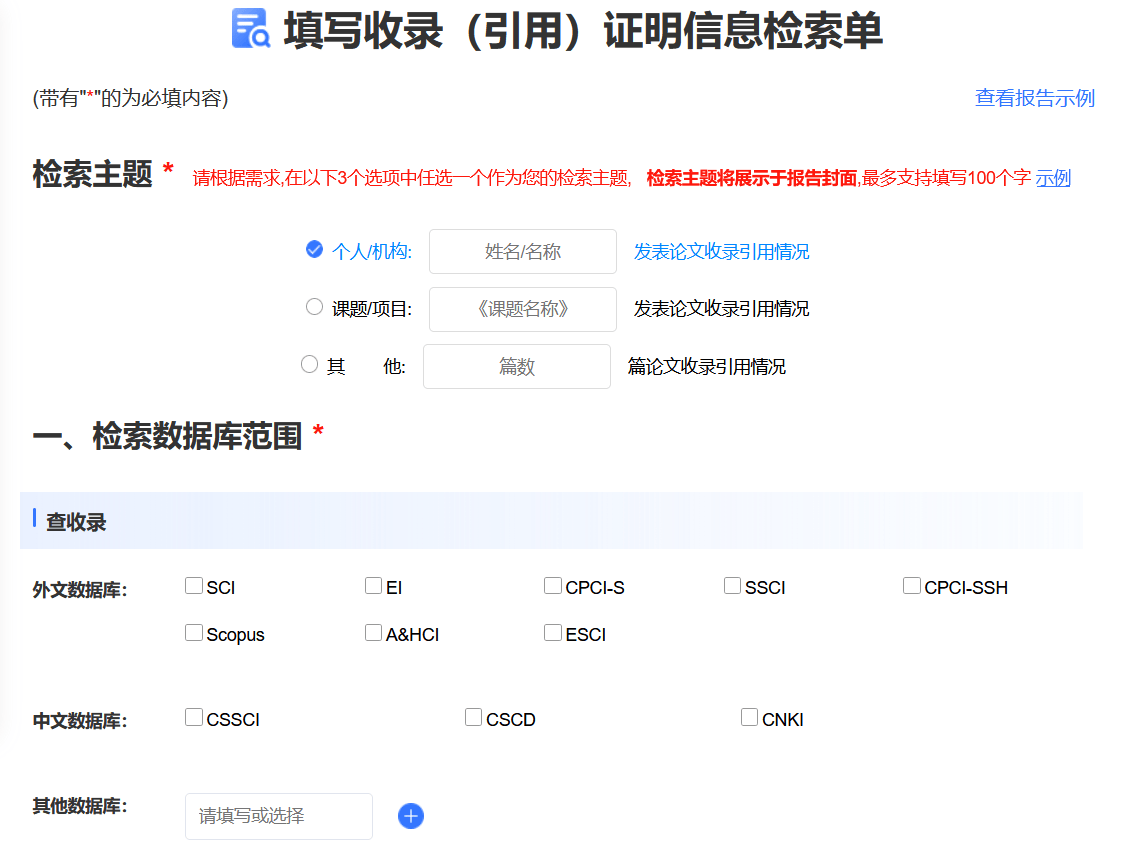Enable the SCI database checkbox
This screenshot has width=1139, height=845.
(x=193, y=584)
